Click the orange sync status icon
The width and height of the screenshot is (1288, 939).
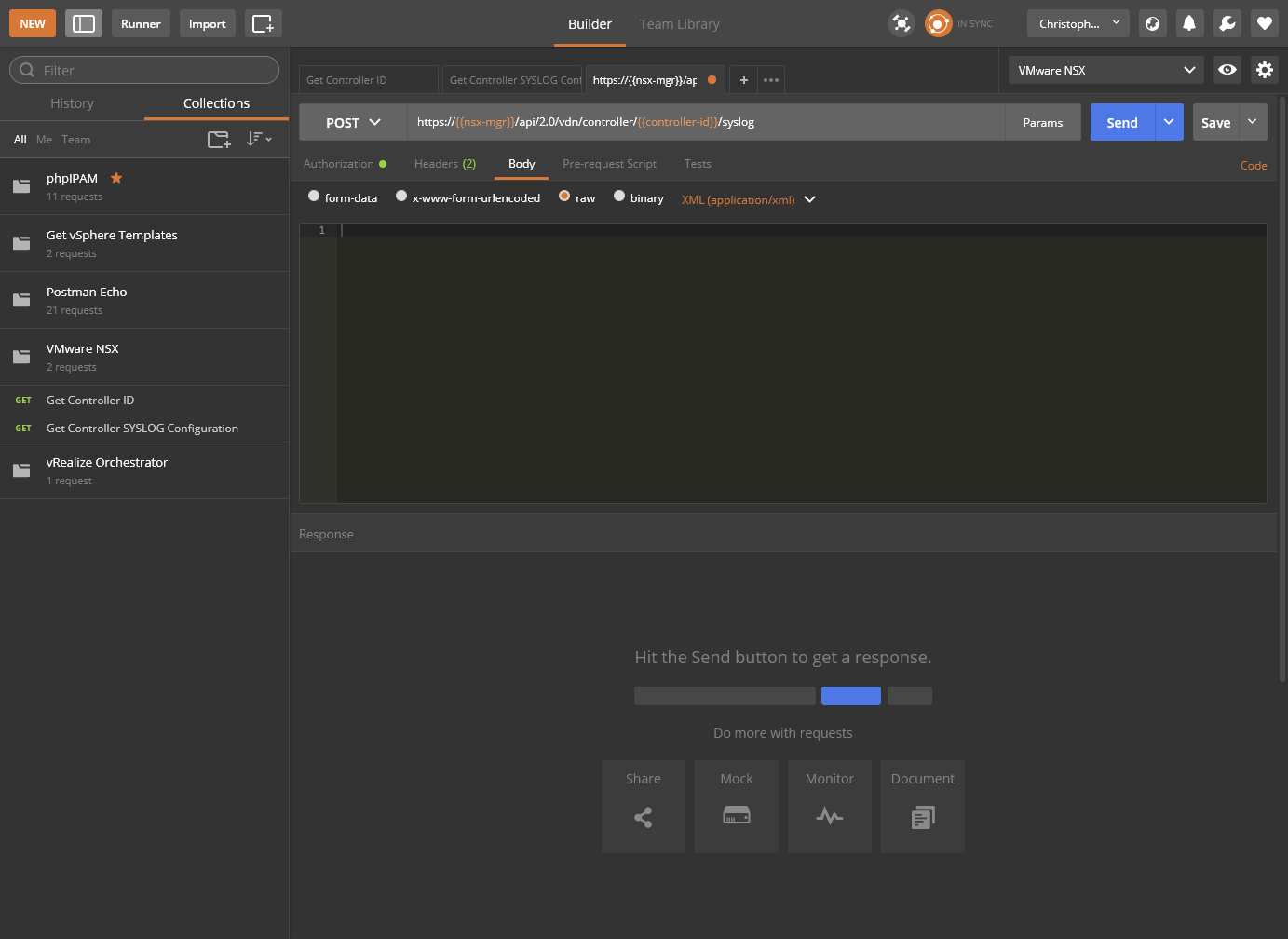(x=938, y=23)
